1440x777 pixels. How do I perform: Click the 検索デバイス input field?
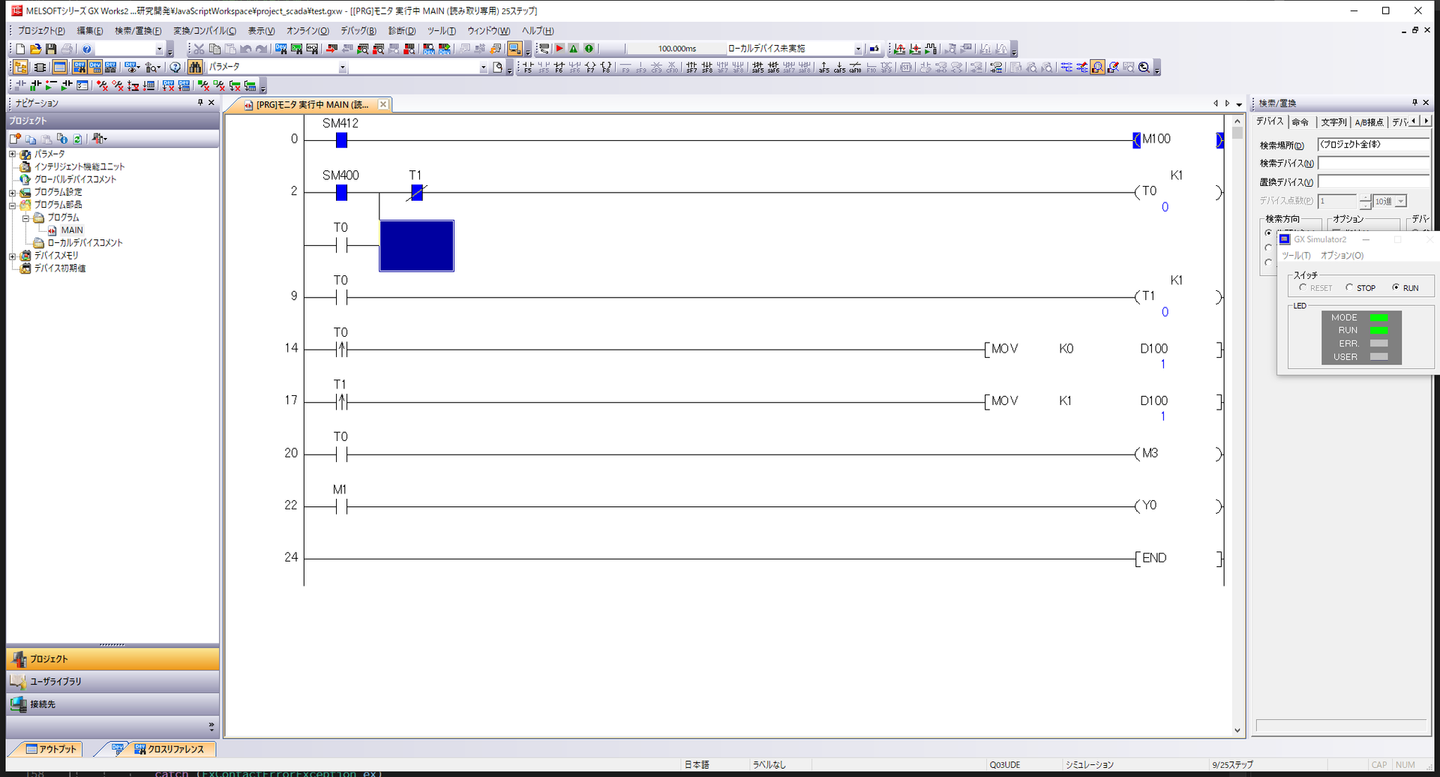(x=1374, y=163)
